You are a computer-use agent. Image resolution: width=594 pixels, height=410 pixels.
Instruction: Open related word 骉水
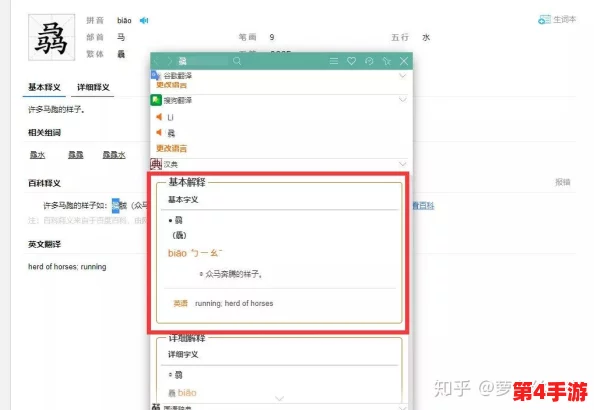click(x=38, y=155)
